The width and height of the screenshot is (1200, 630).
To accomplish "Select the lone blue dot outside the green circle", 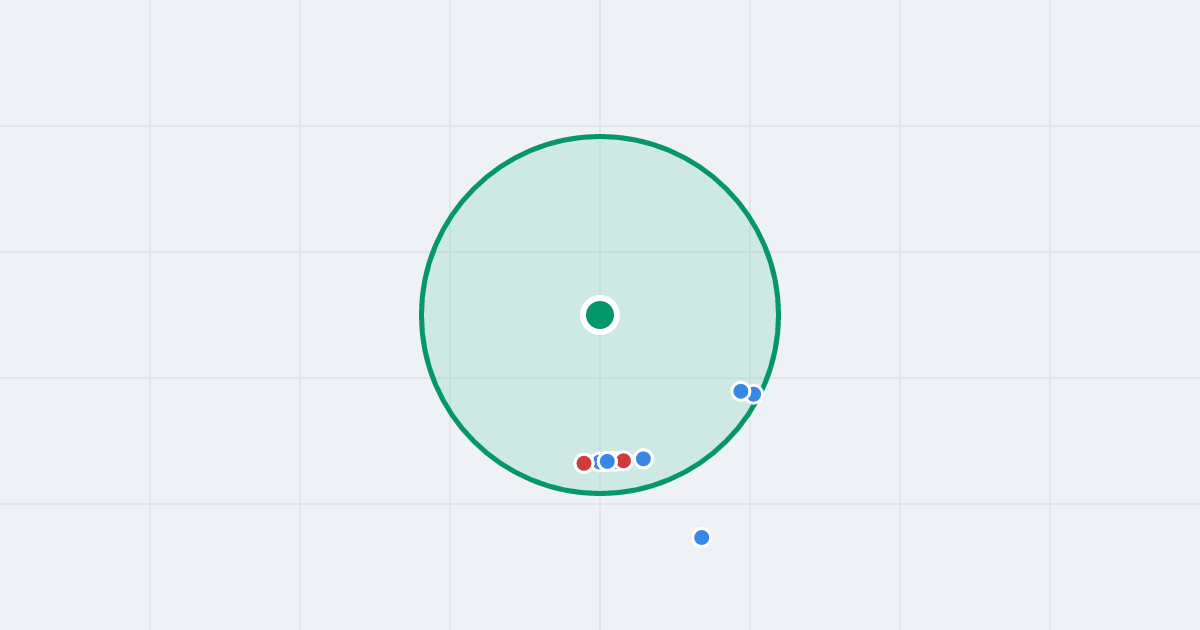I will (x=702, y=537).
